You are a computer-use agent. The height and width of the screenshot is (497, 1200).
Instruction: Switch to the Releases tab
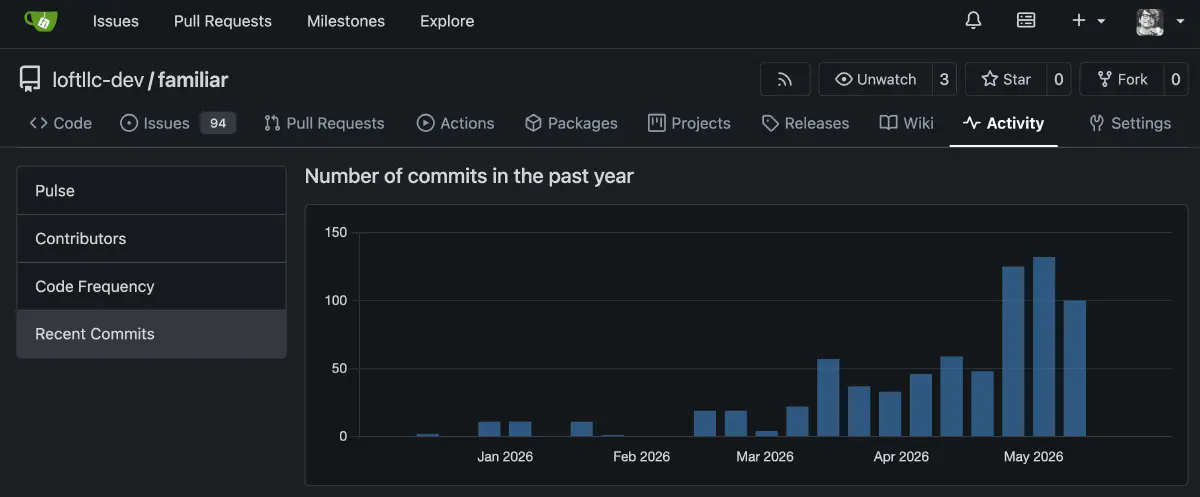click(x=805, y=123)
